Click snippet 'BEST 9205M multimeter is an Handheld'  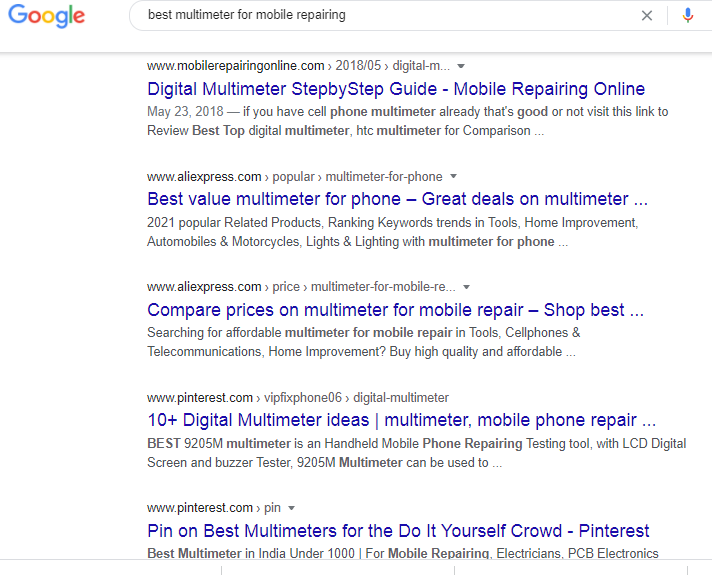tap(416, 453)
